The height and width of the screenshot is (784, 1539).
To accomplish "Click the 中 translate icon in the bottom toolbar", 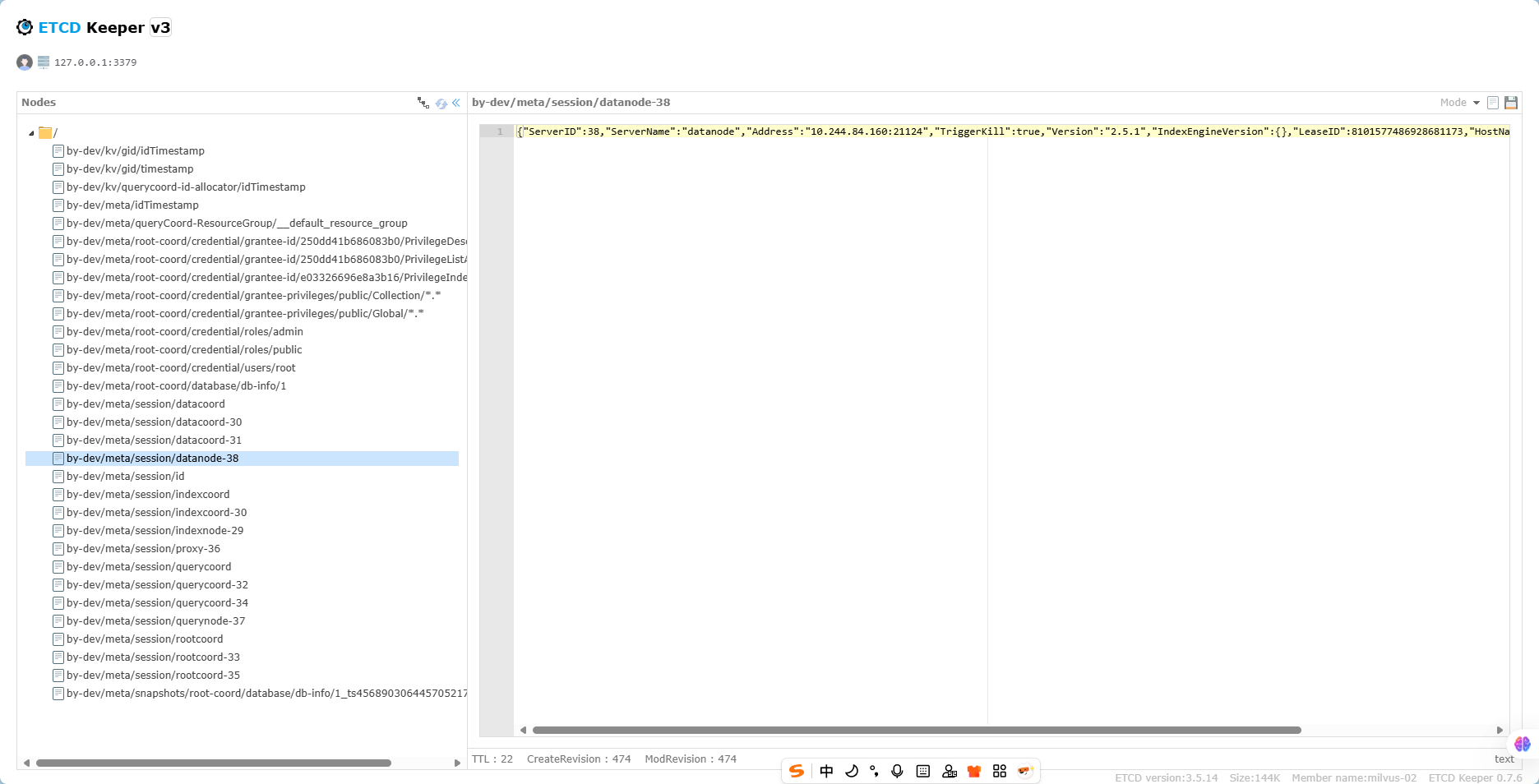I will pyautogui.click(x=826, y=771).
